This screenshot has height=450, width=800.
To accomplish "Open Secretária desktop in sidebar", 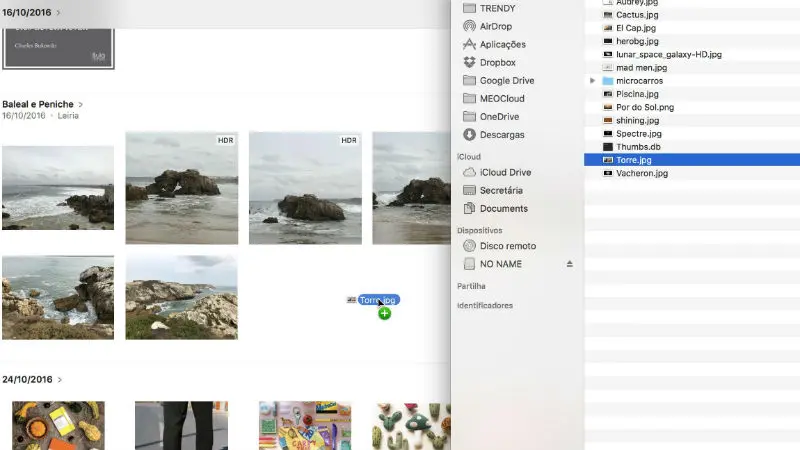I will (x=492, y=190).
